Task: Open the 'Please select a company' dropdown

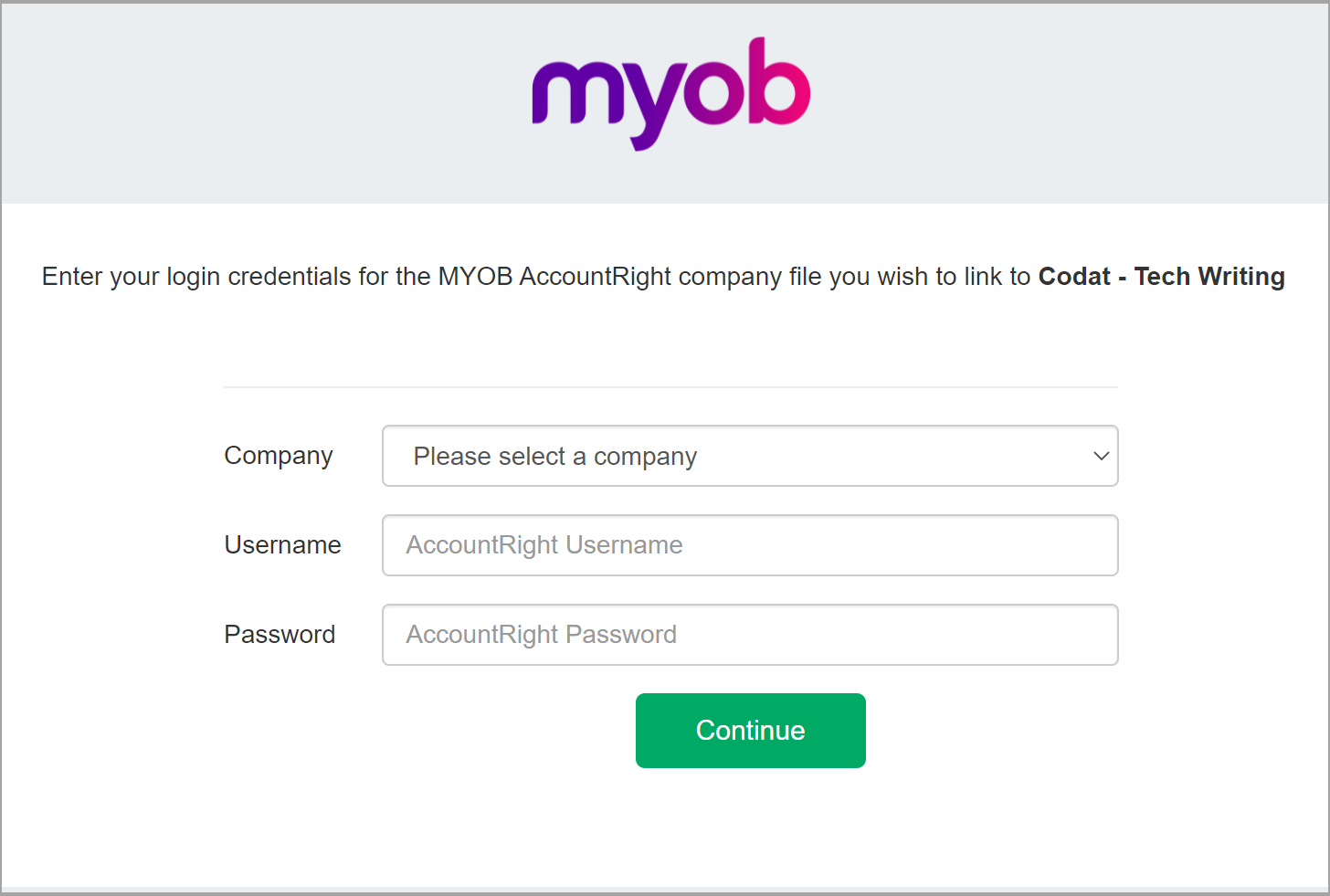Action: (x=749, y=456)
